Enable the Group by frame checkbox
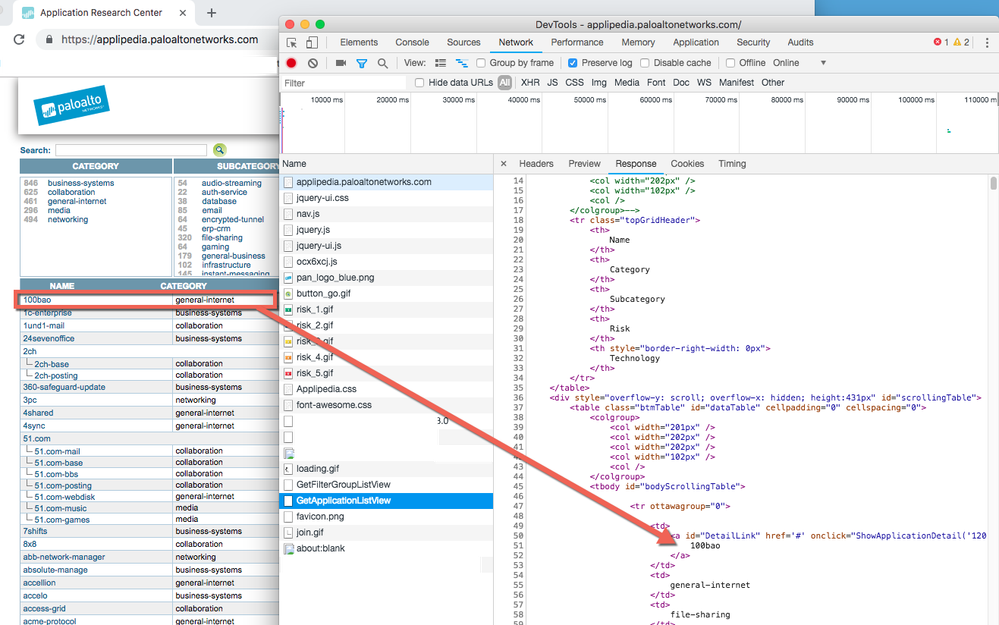 click(x=482, y=63)
